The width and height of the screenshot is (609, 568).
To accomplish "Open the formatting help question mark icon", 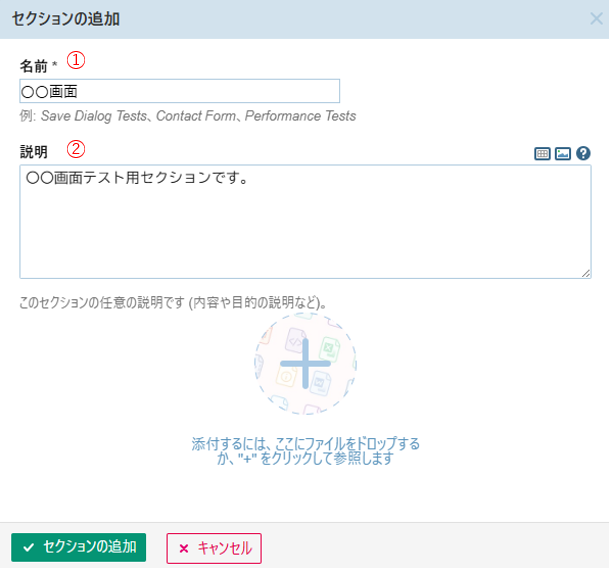I will (x=584, y=154).
